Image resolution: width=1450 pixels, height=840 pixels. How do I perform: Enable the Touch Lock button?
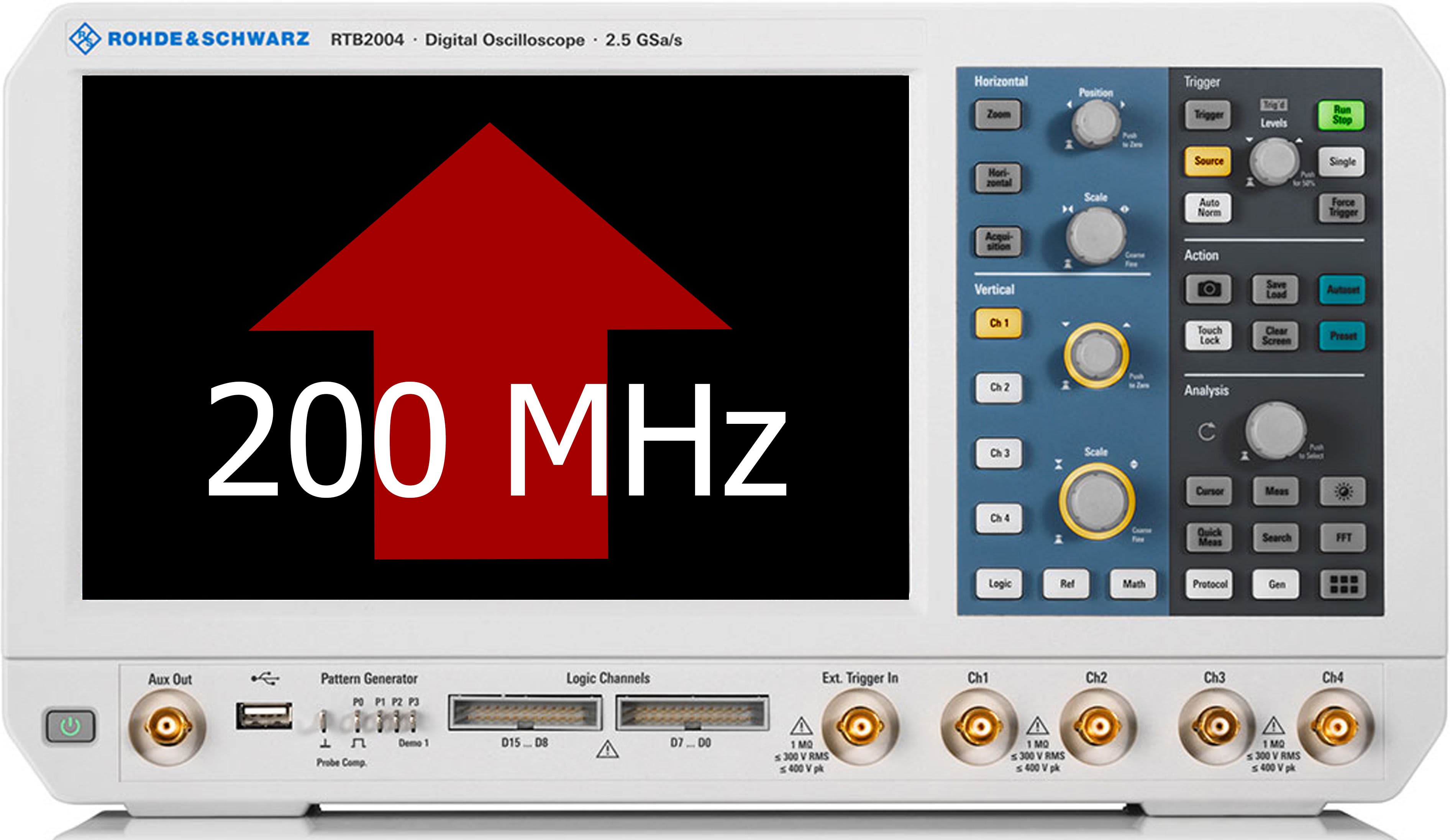[1208, 335]
